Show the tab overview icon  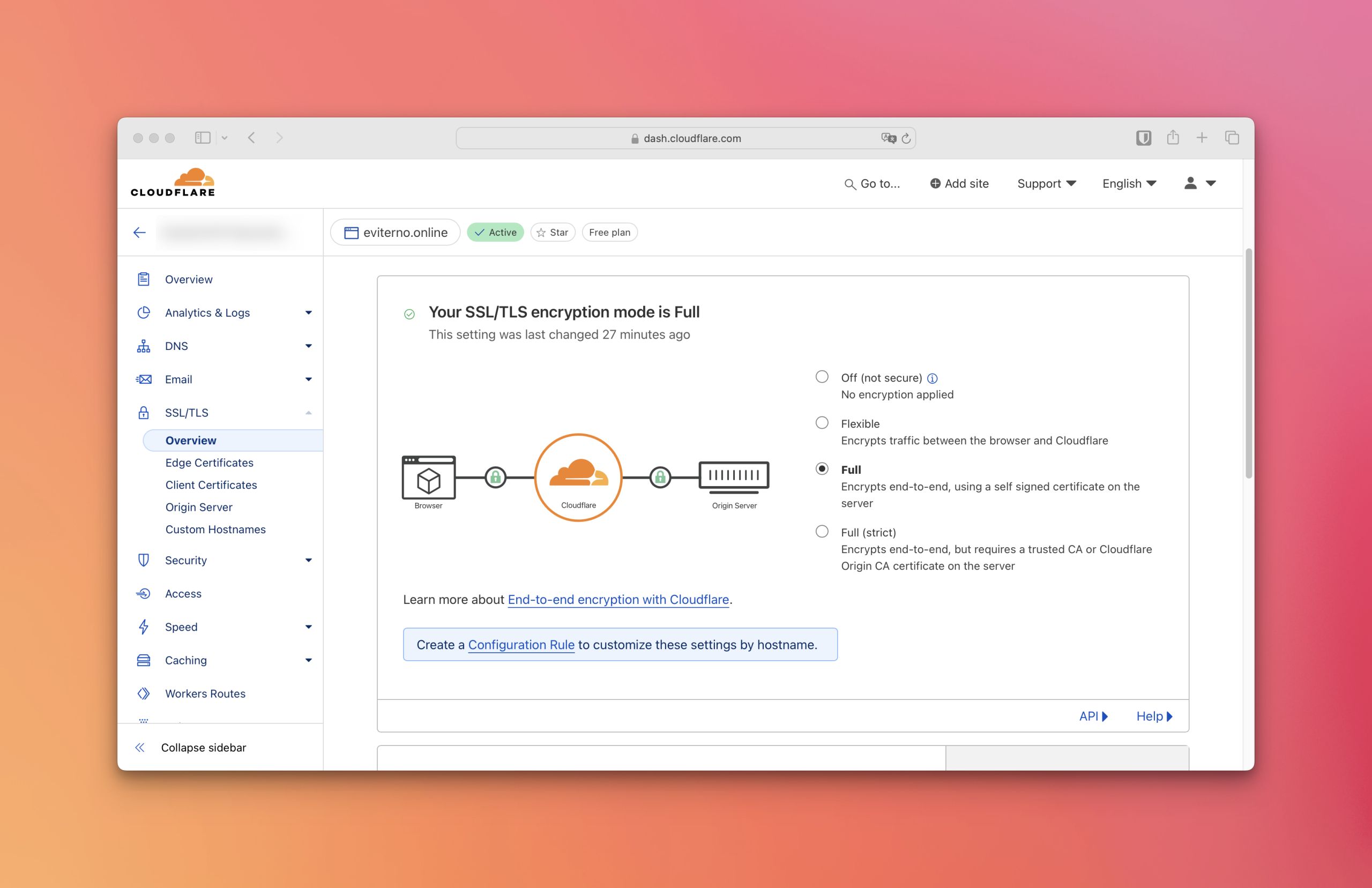point(1232,138)
